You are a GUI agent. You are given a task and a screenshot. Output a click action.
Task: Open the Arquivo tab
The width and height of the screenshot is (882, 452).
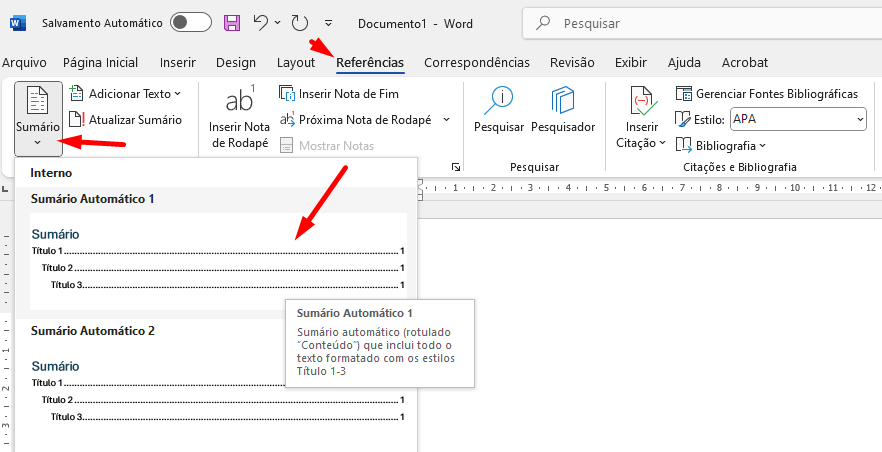[24, 62]
